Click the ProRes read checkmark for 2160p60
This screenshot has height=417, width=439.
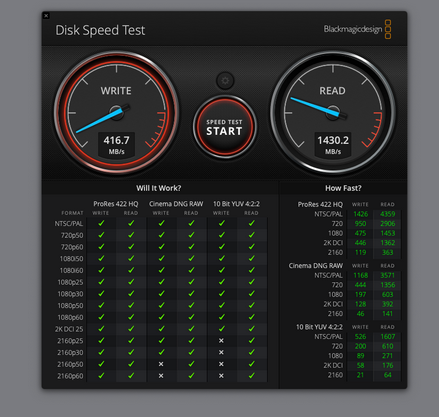131,376
